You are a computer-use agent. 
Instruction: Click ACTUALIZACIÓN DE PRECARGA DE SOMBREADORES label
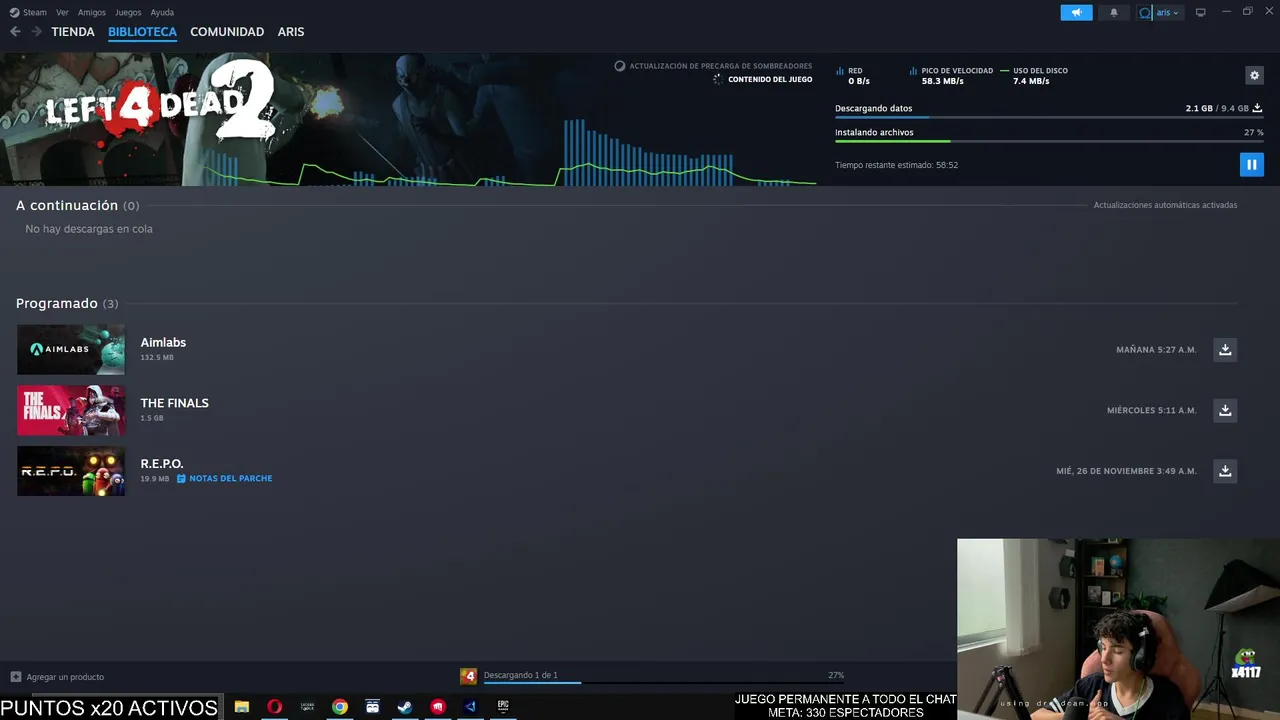click(x=720, y=66)
